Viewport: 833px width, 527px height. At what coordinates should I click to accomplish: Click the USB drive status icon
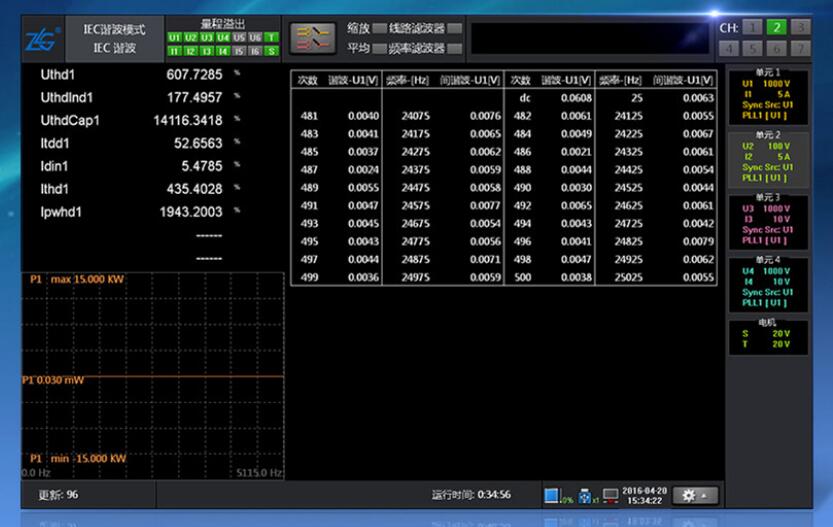pyautogui.click(x=583, y=495)
